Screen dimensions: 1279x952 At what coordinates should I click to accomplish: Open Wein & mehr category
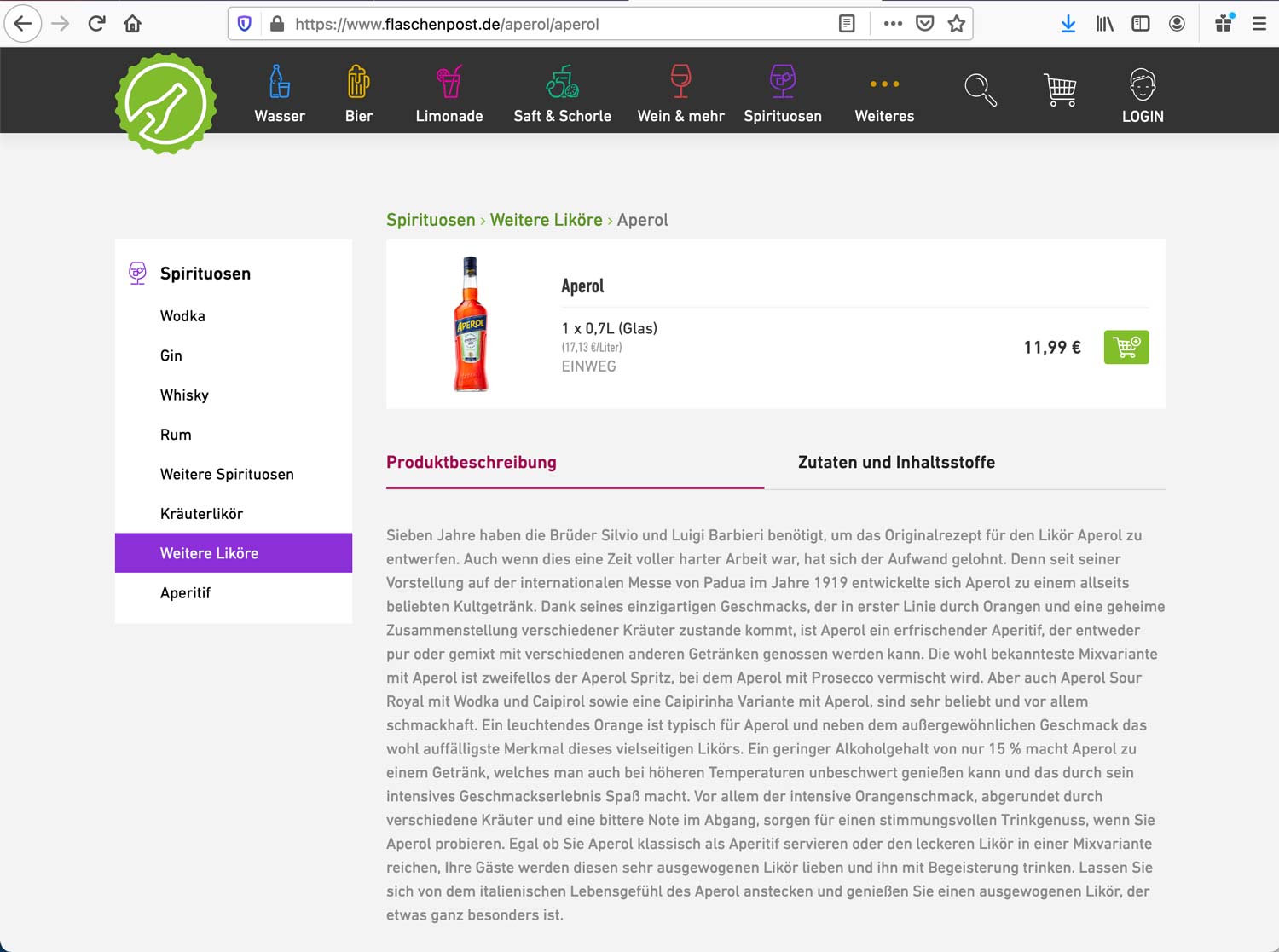coord(680,93)
